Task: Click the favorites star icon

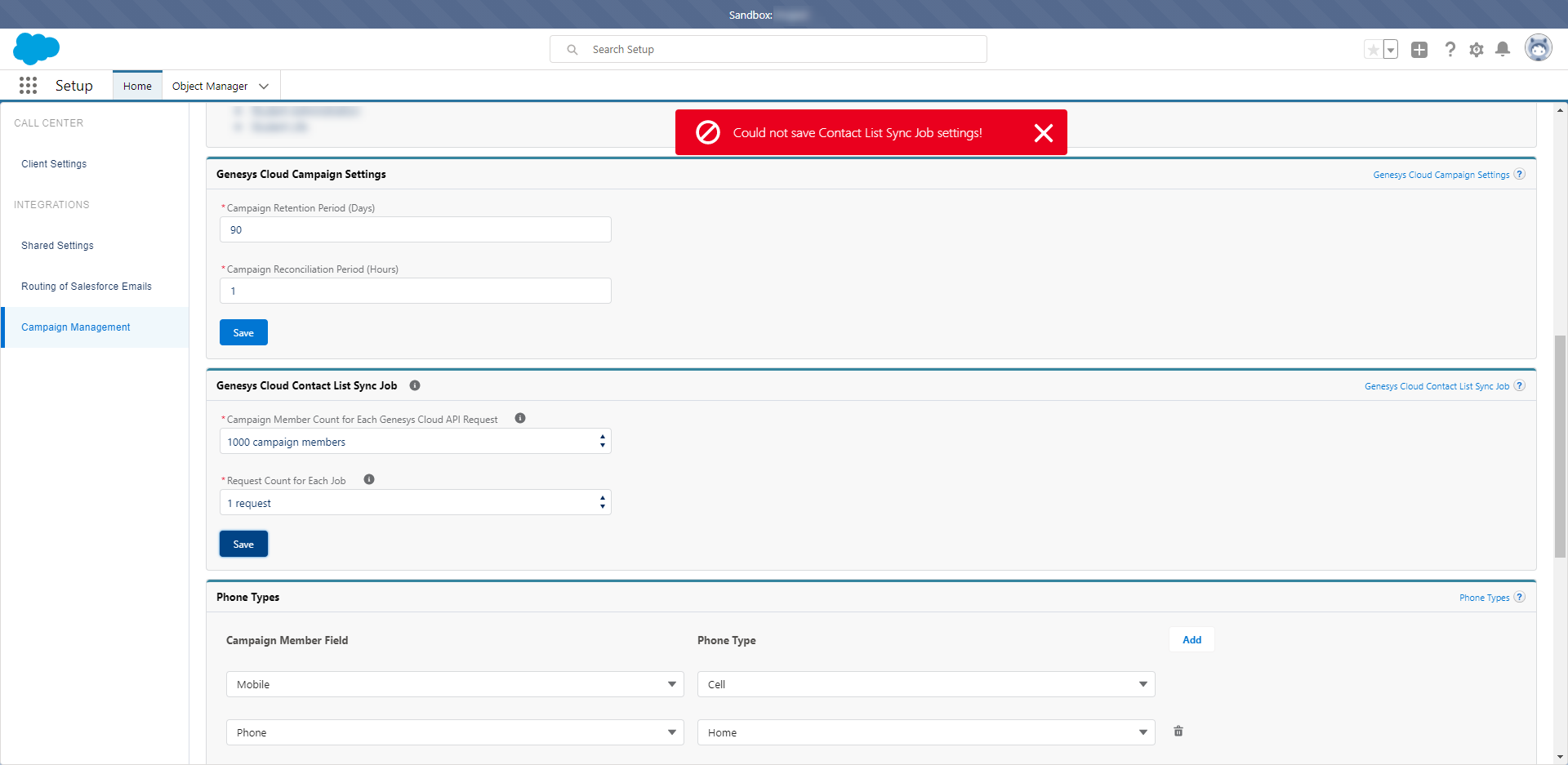Action: click(x=1373, y=50)
